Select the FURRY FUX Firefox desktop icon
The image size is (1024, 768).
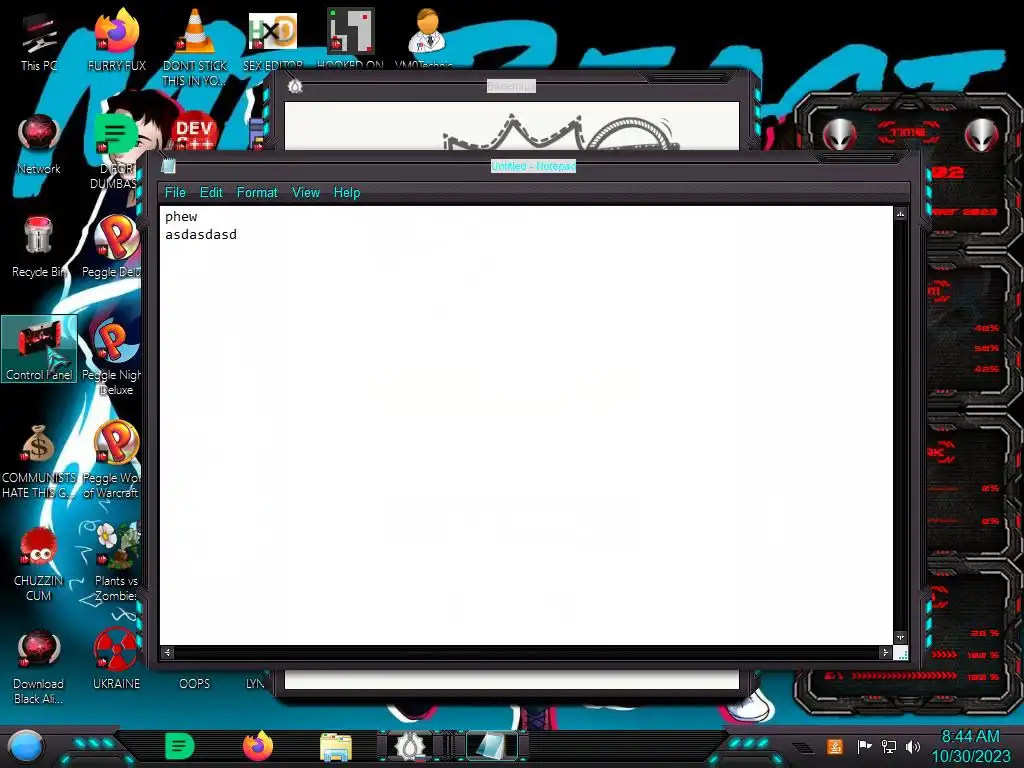point(116,40)
